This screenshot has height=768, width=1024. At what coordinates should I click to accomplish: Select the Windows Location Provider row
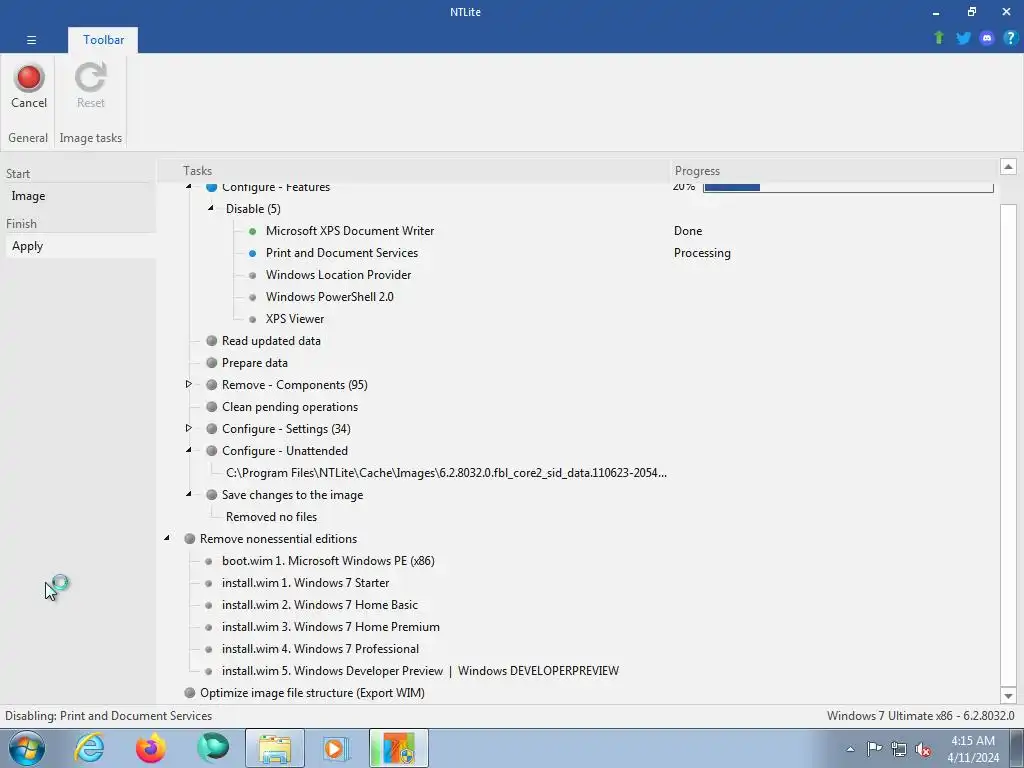338,275
